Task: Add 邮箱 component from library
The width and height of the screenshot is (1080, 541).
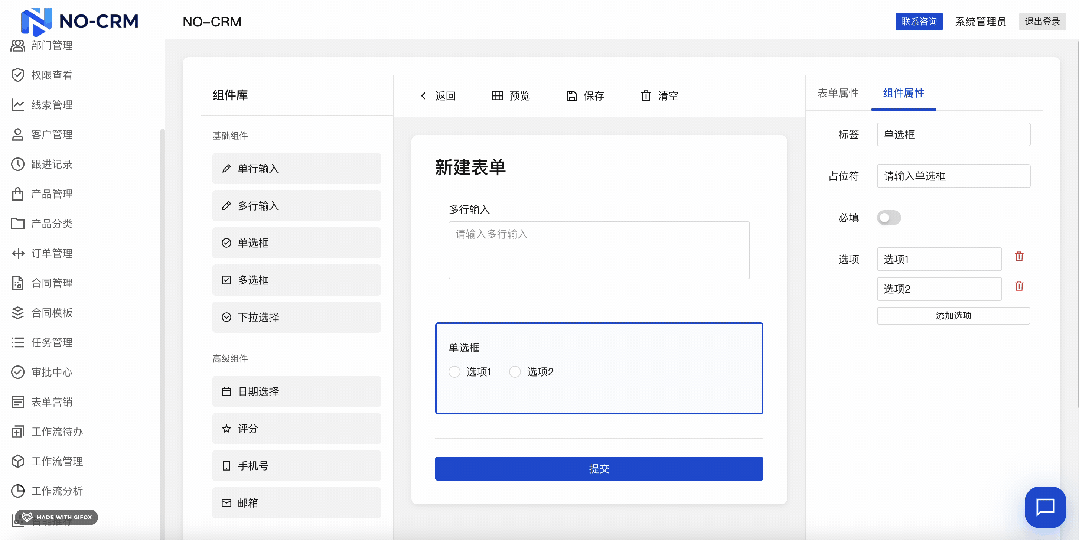Action: [x=296, y=503]
